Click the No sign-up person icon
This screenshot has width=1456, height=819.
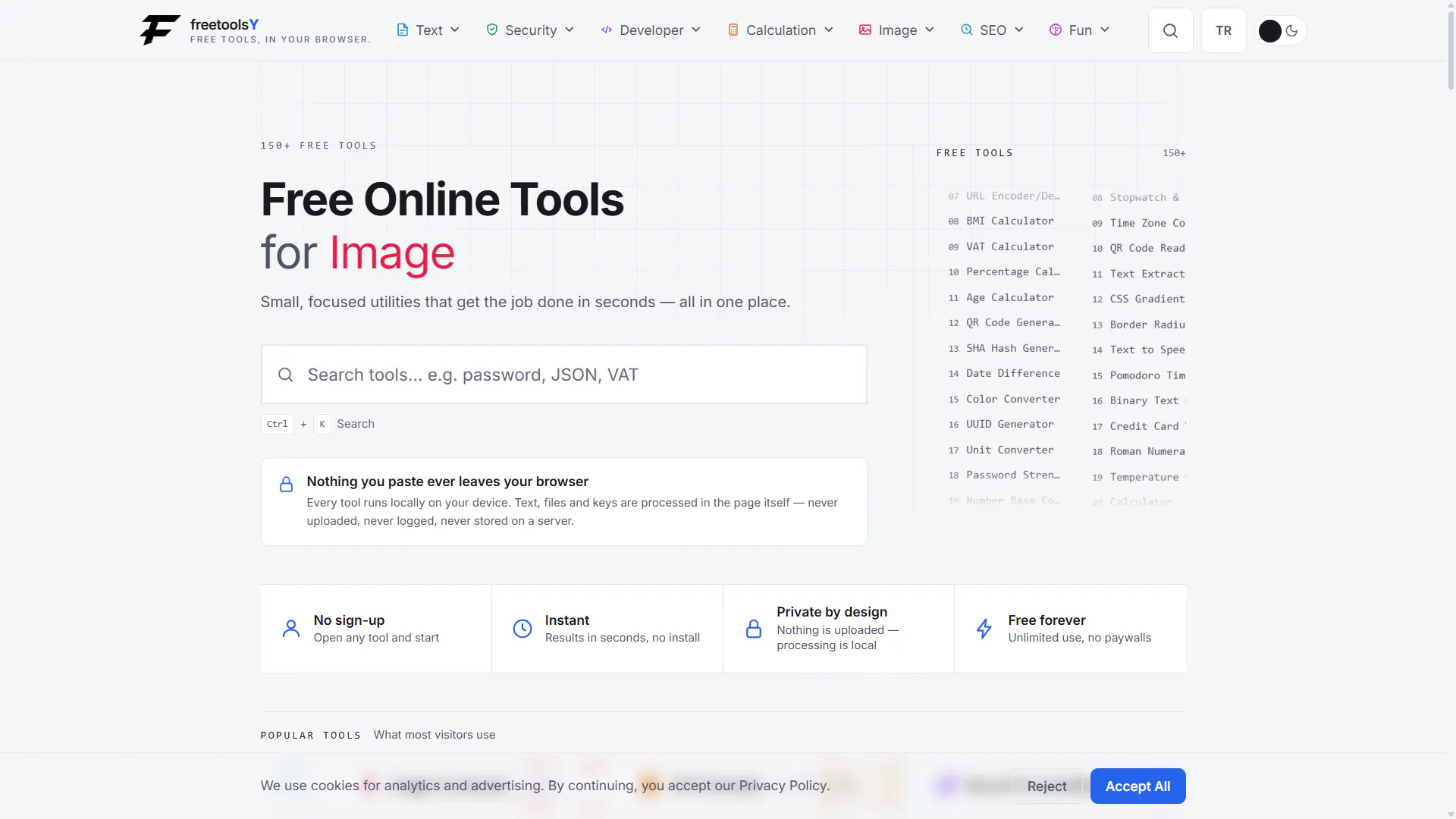tap(291, 628)
